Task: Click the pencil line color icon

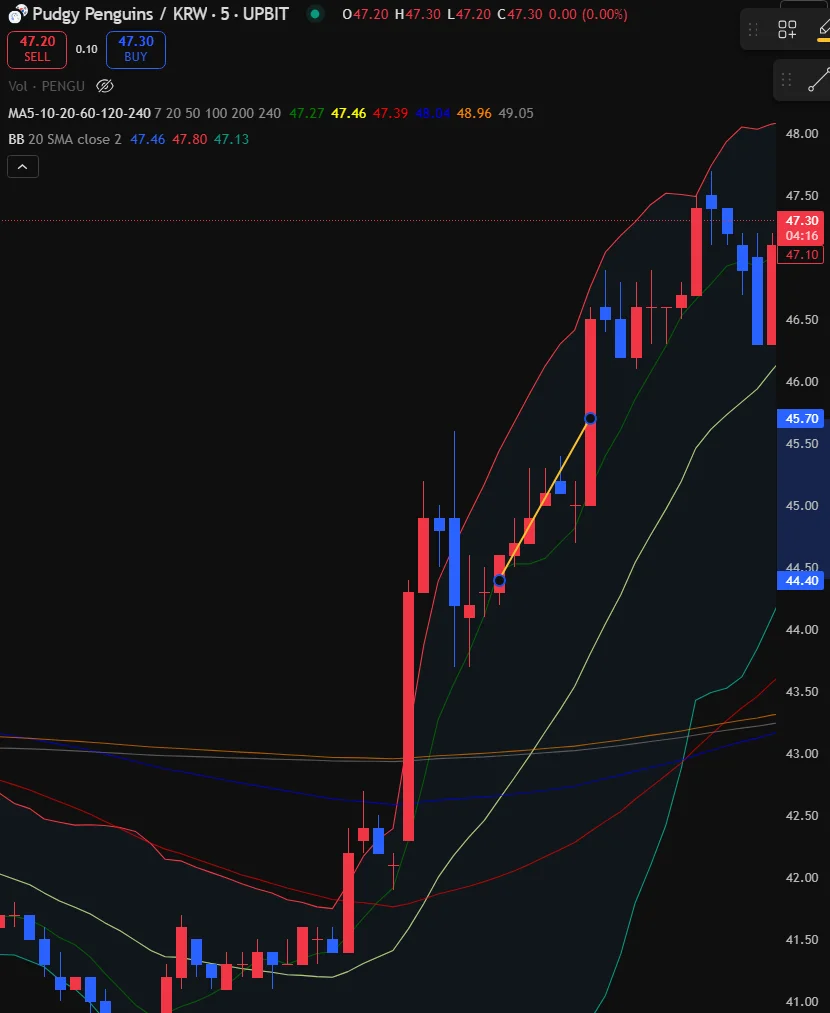Action: (x=824, y=29)
